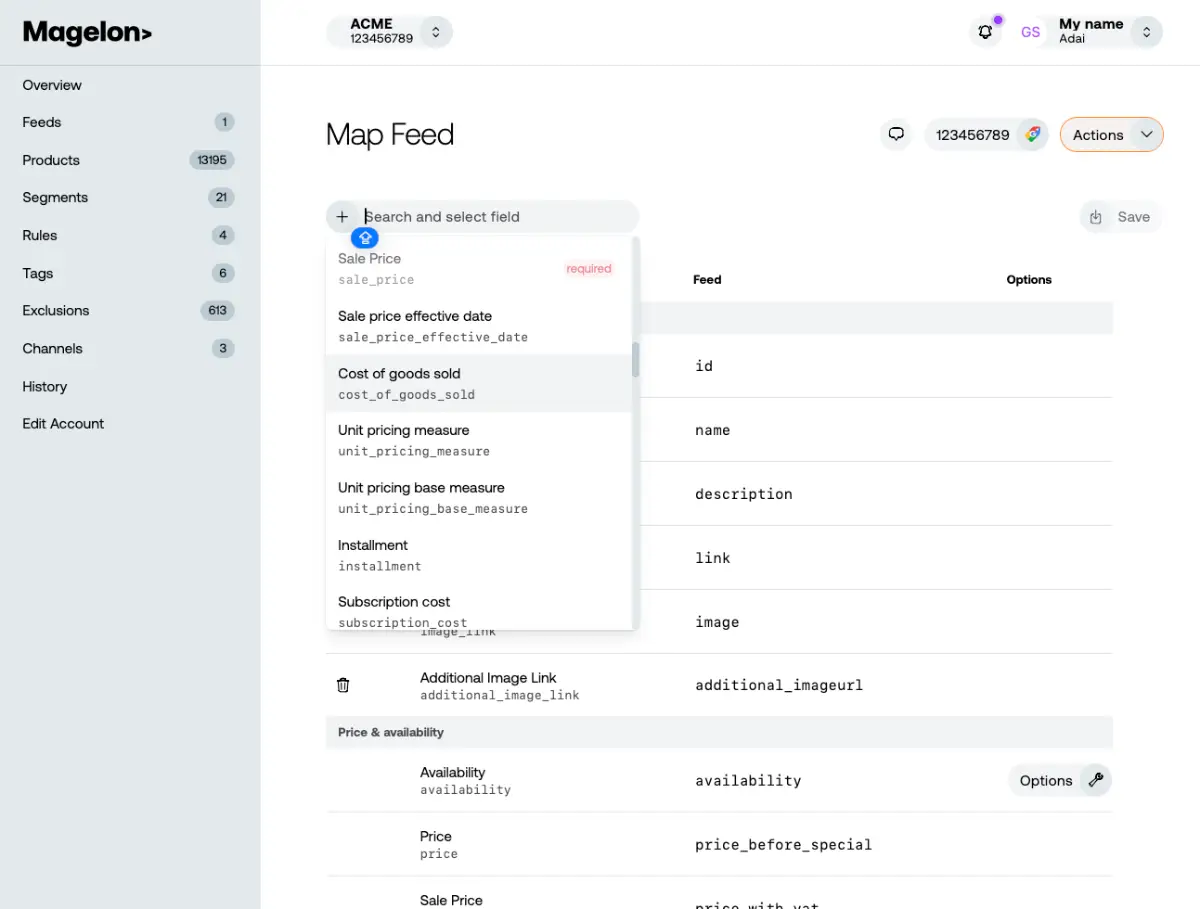
Task: Focus the Search and select field input
Action: point(495,217)
